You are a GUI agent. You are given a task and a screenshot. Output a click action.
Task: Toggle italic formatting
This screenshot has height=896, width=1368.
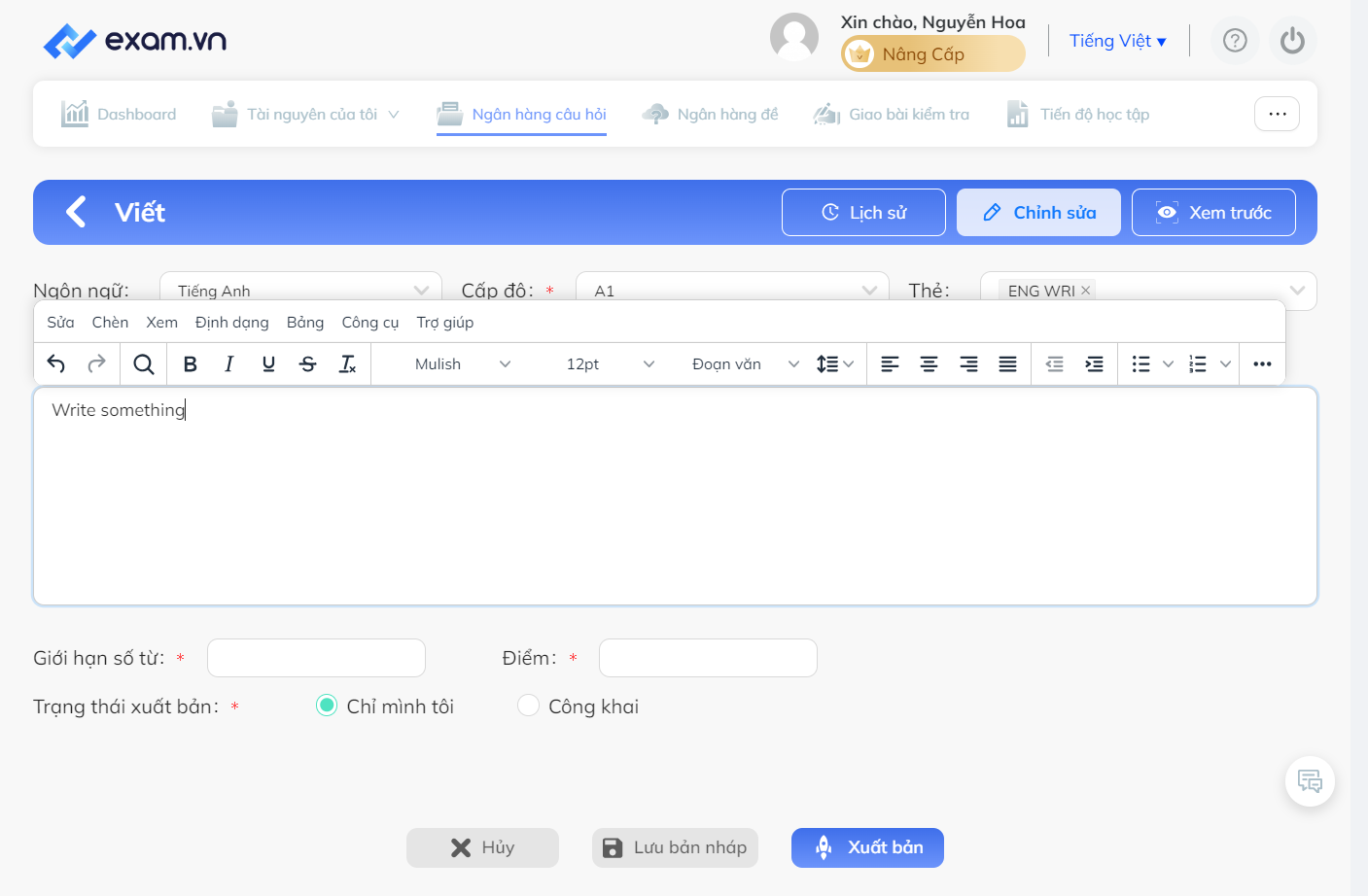(x=229, y=364)
